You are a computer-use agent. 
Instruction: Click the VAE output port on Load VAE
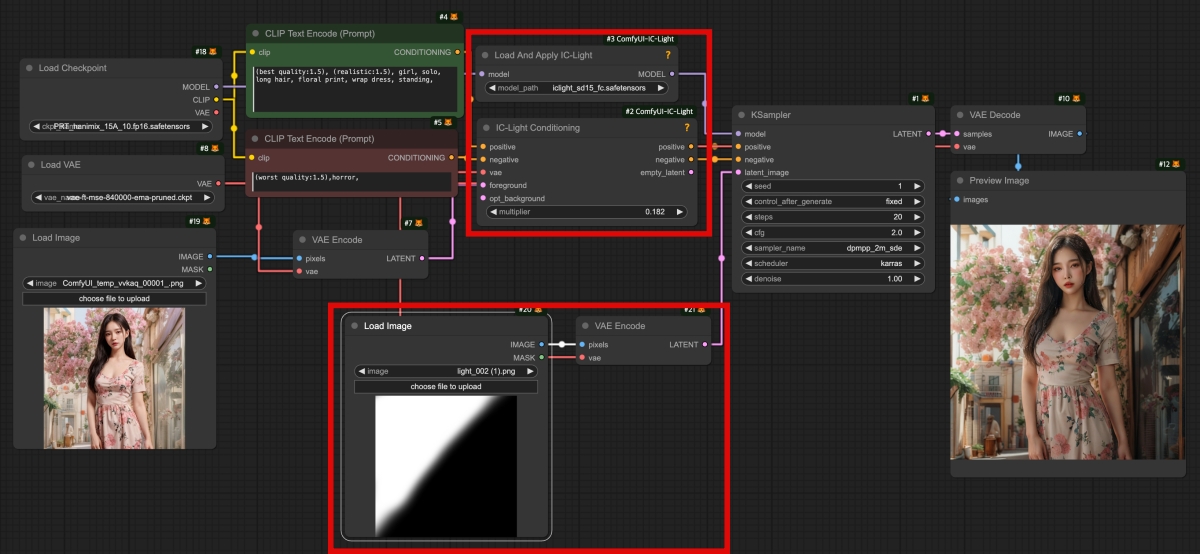pyautogui.click(x=216, y=184)
